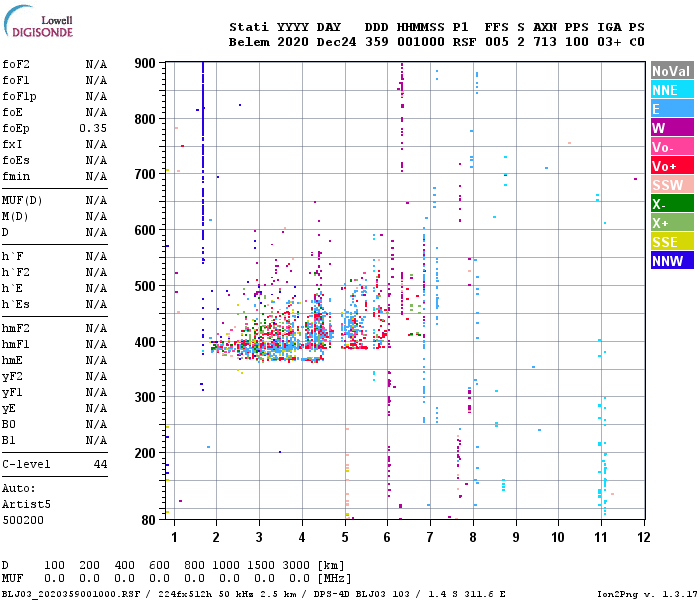Click the year 2020 in header
This screenshot has width=700, height=600.
click(x=293, y=42)
